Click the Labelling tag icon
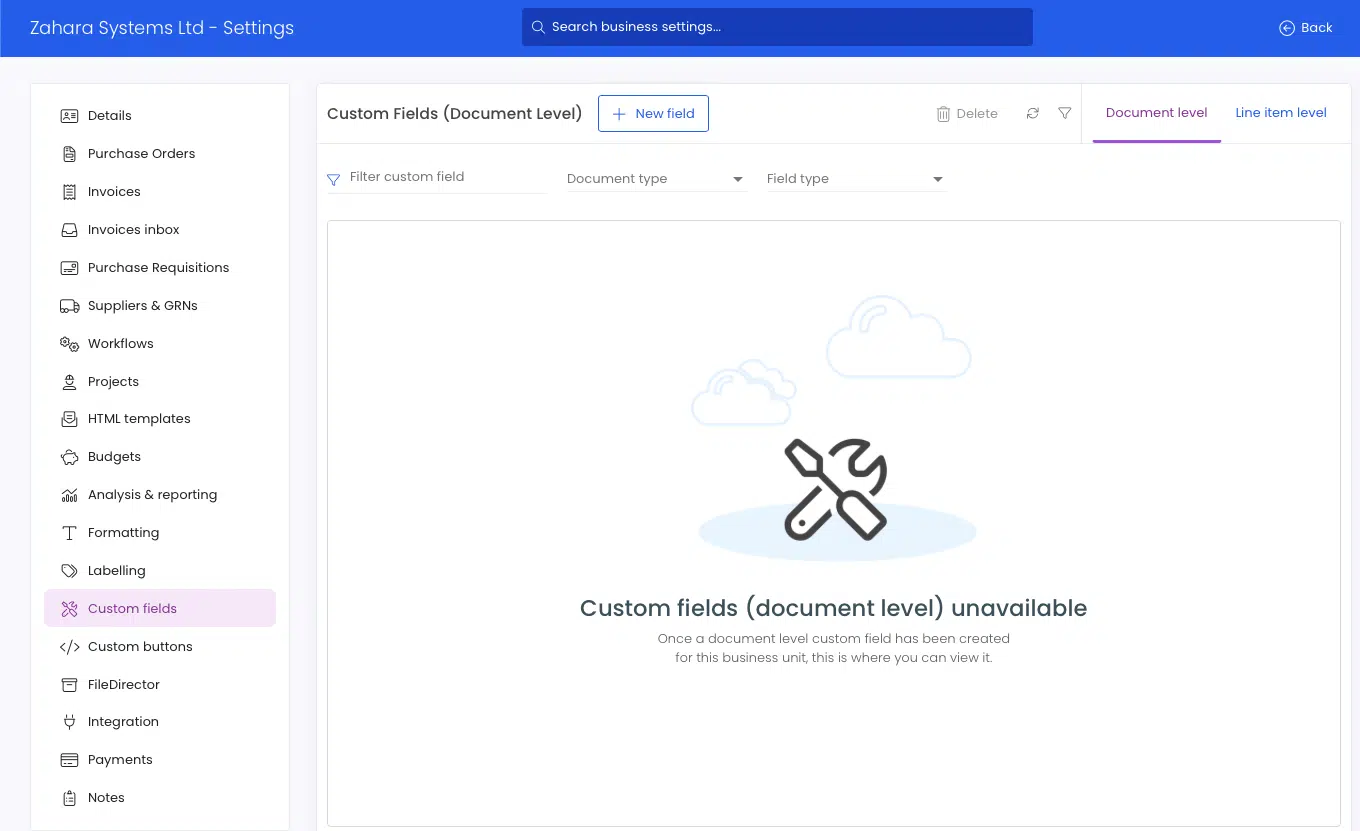 tap(69, 571)
